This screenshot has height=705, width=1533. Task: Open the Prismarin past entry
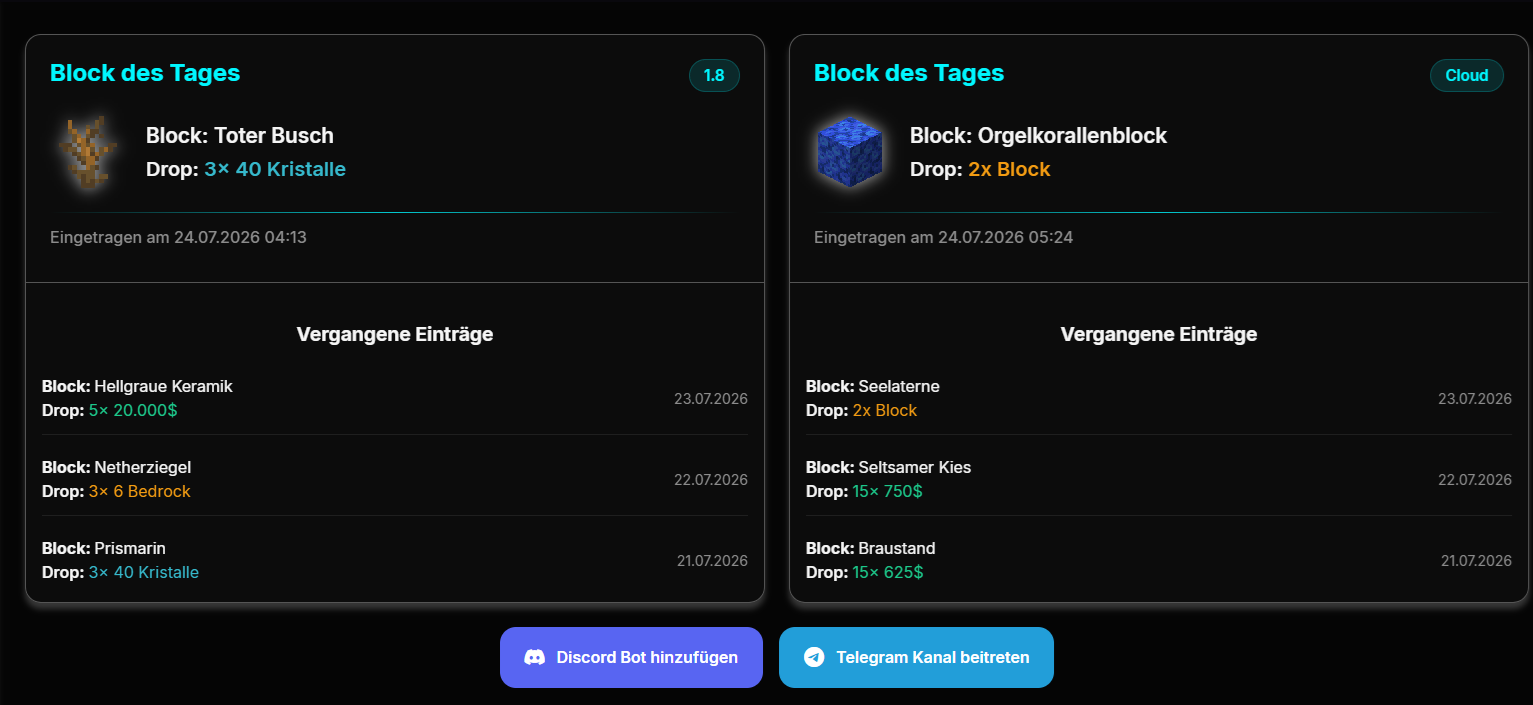(395, 560)
